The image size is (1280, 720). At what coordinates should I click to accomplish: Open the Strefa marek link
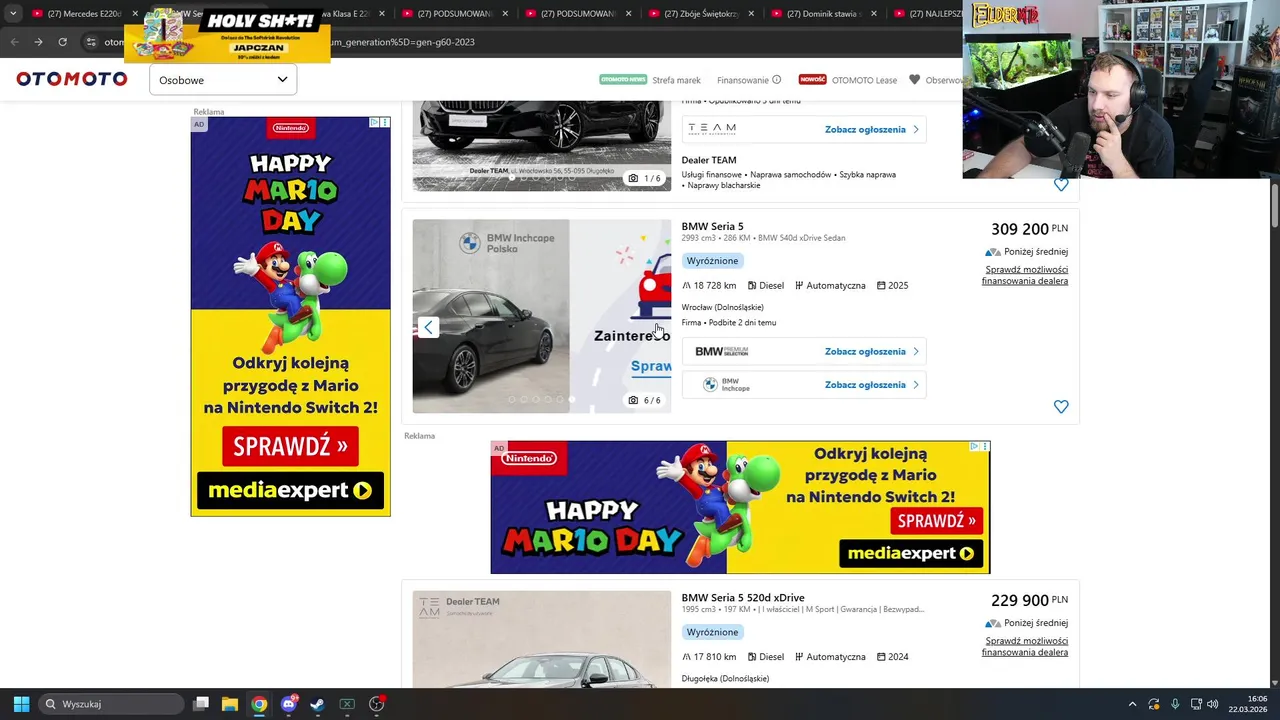[676, 80]
